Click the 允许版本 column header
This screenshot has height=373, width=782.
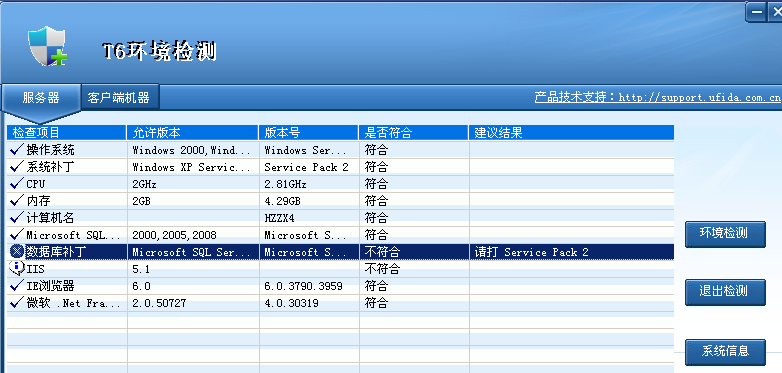pyautogui.click(x=193, y=132)
